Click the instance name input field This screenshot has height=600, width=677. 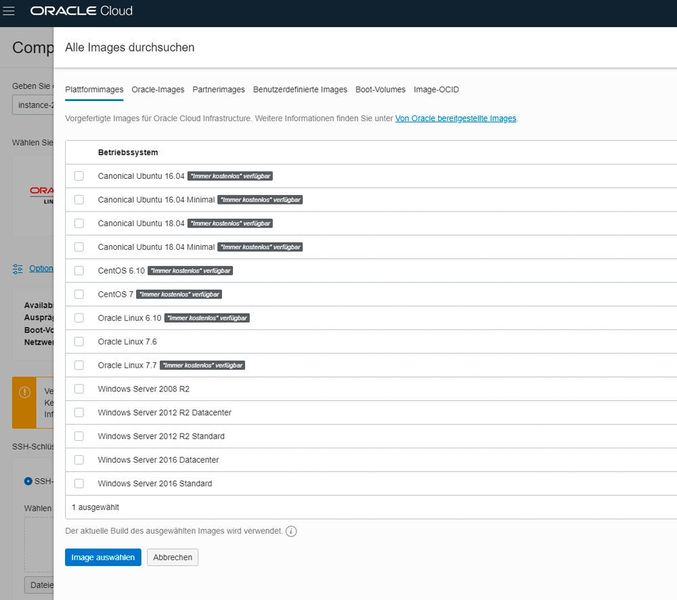pyautogui.click(x=33, y=105)
